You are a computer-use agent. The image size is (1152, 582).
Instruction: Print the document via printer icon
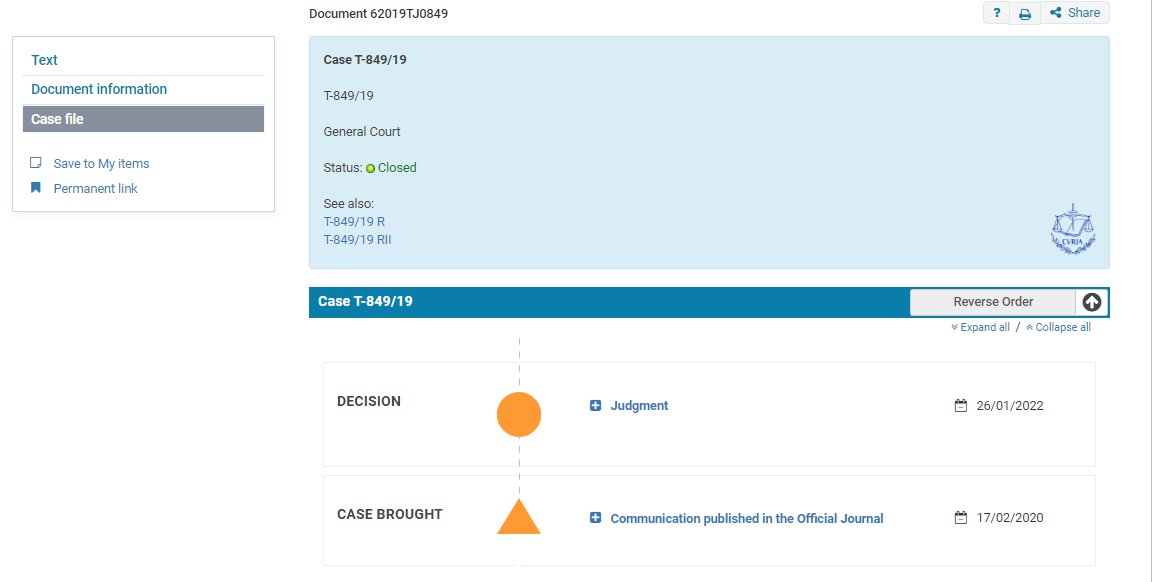click(x=1025, y=13)
